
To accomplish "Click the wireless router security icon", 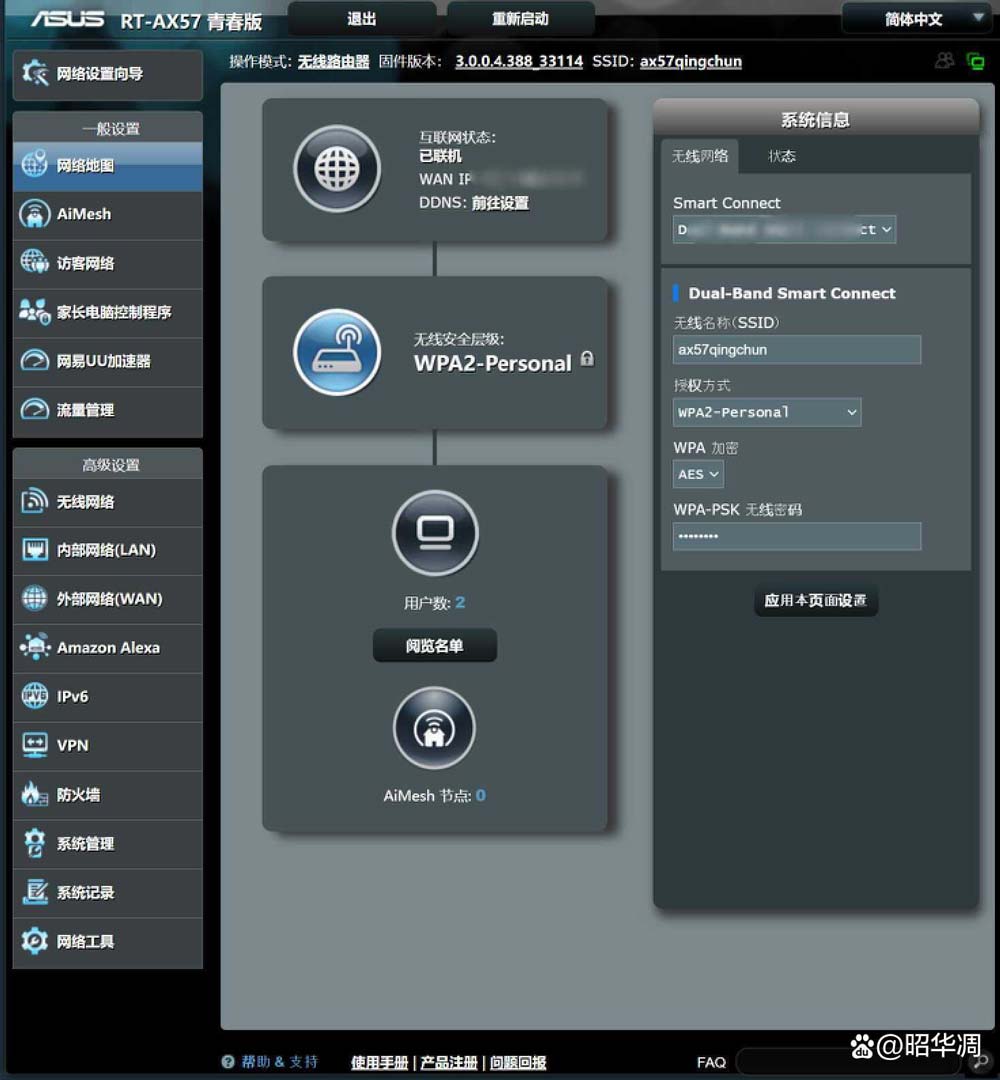I will tap(337, 352).
